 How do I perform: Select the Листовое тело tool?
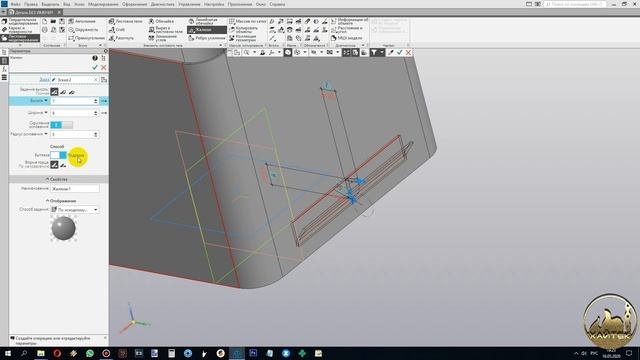click(126, 21)
